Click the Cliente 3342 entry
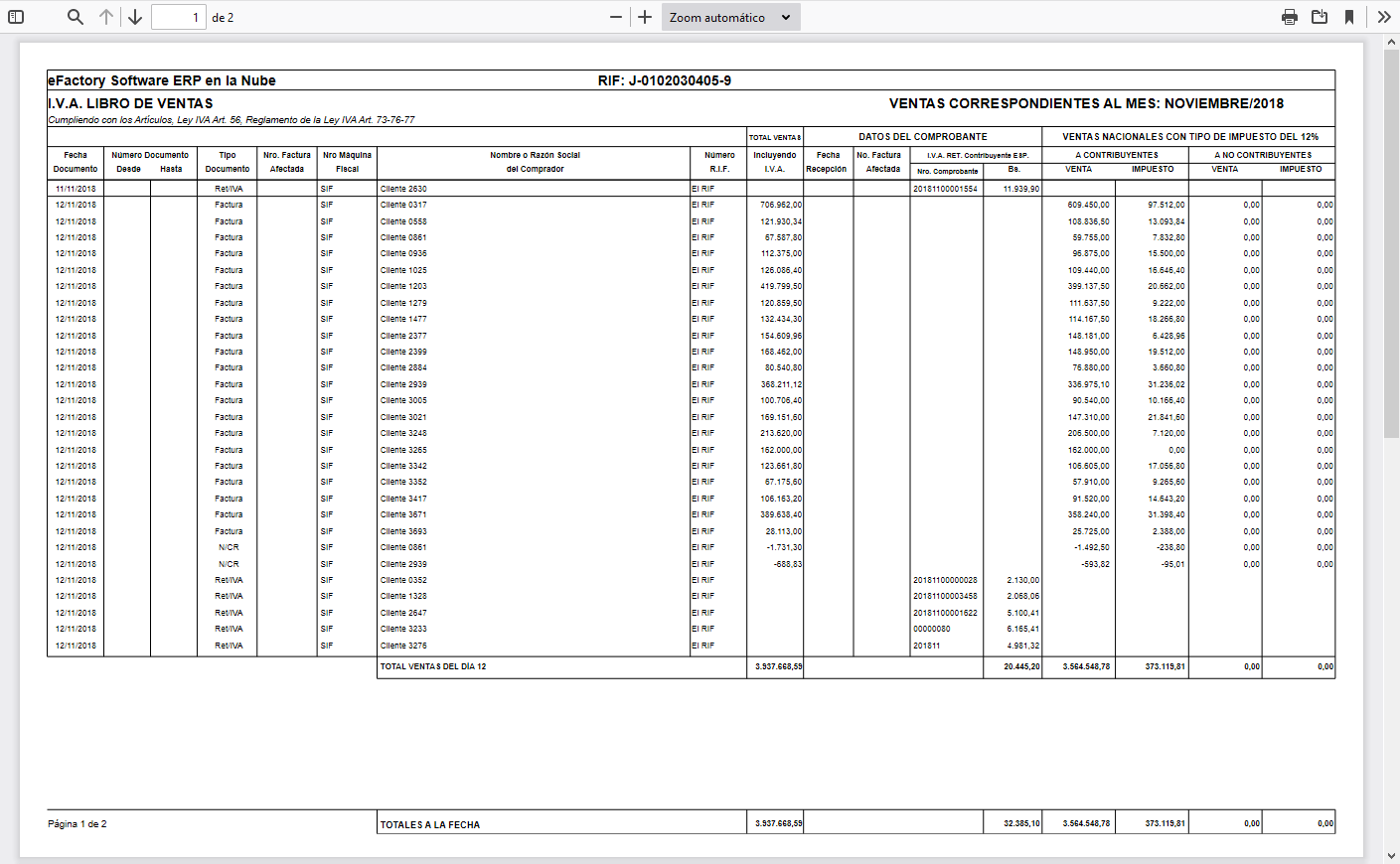Image resolution: width=1400 pixels, height=864 pixels. pos(403,466)
